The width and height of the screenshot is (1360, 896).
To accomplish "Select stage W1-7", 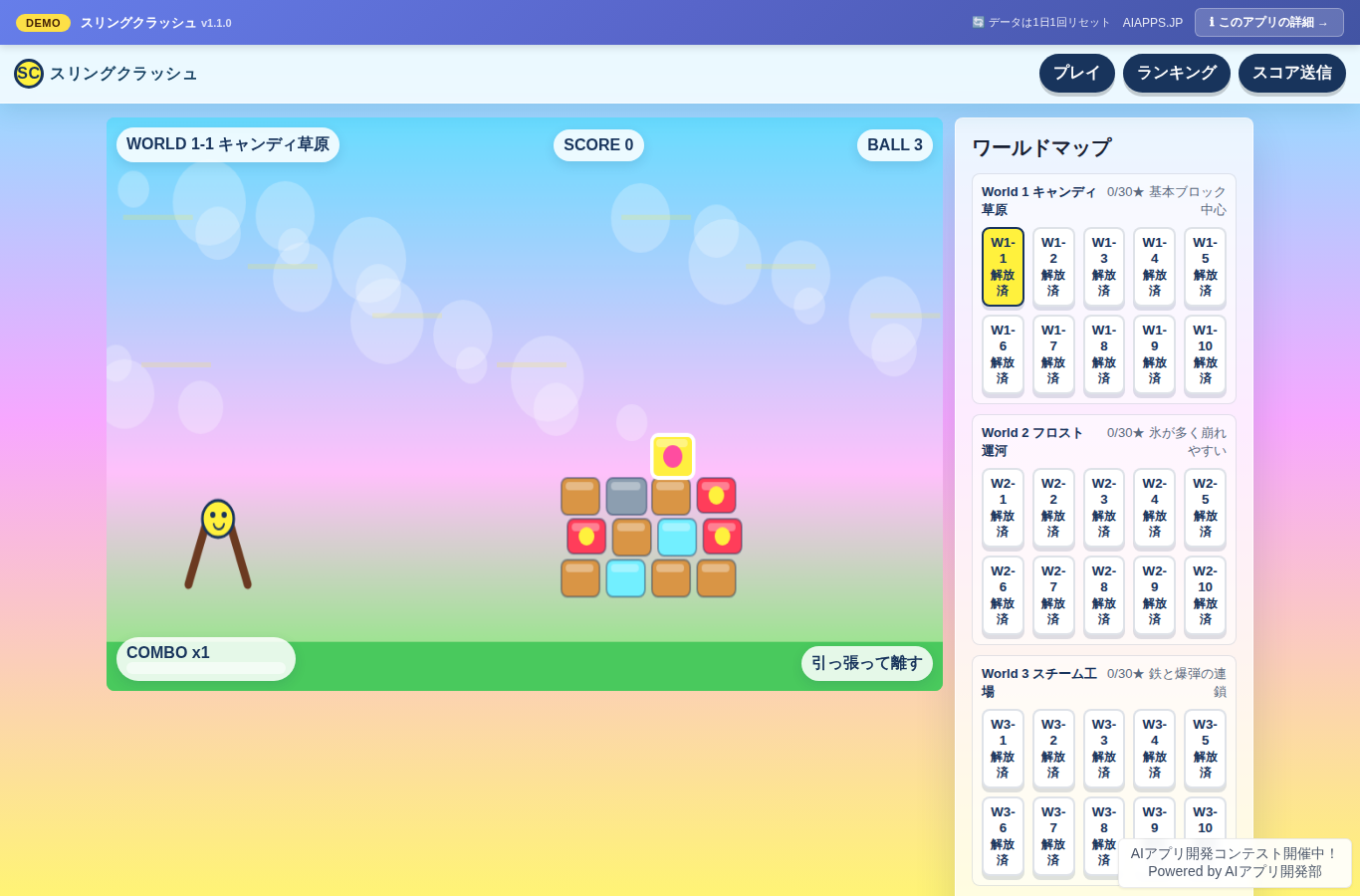I will pos(1053,354).
